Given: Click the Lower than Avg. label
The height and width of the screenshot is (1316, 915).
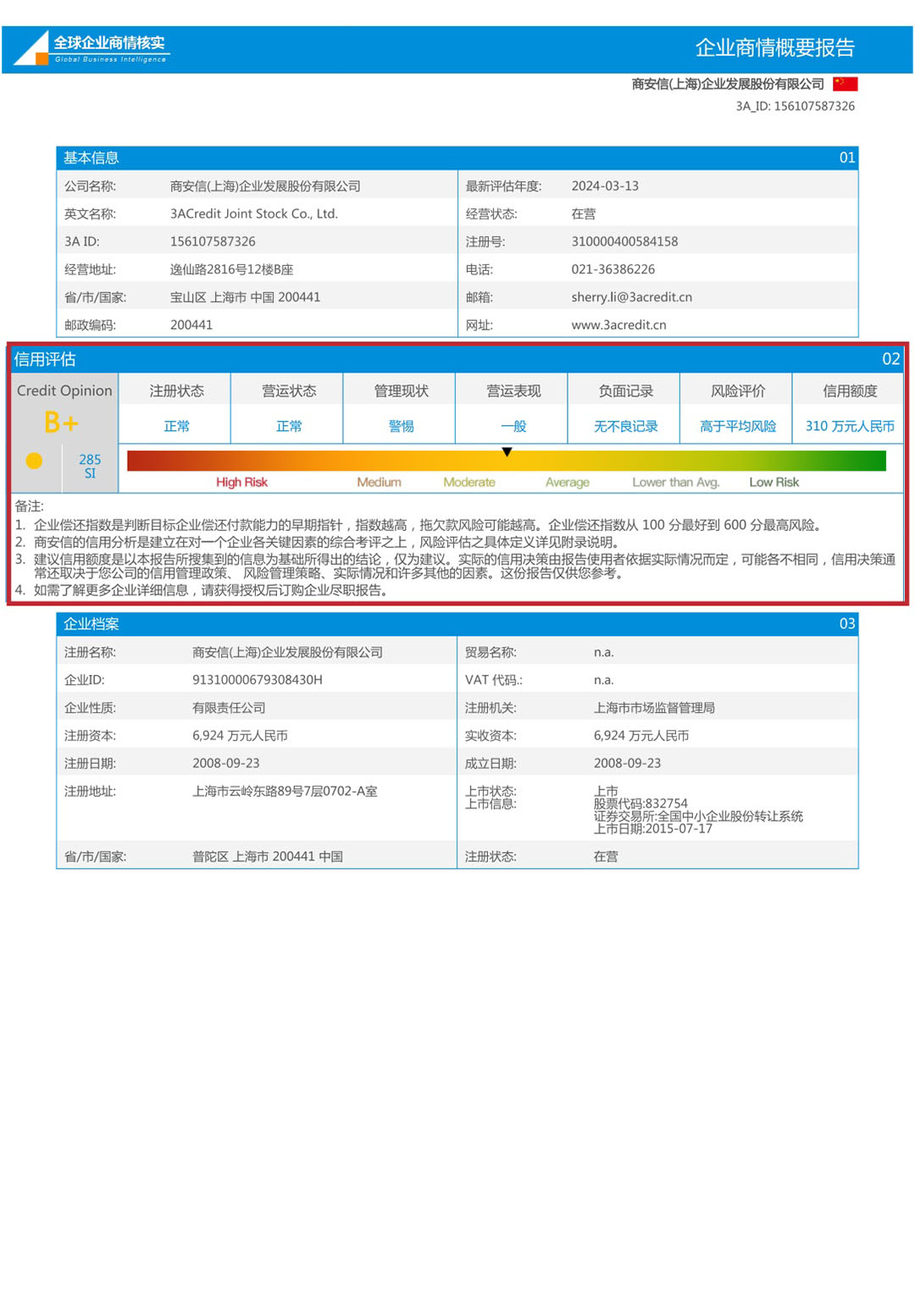Looking at the screenshot, I should coord(676,483).
